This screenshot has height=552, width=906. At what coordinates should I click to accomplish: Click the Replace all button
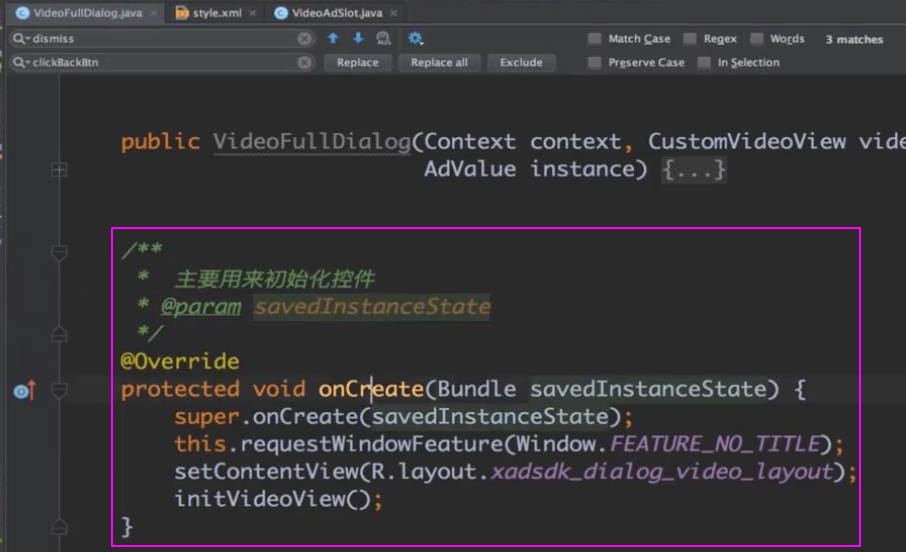click(x=439, y=62)
